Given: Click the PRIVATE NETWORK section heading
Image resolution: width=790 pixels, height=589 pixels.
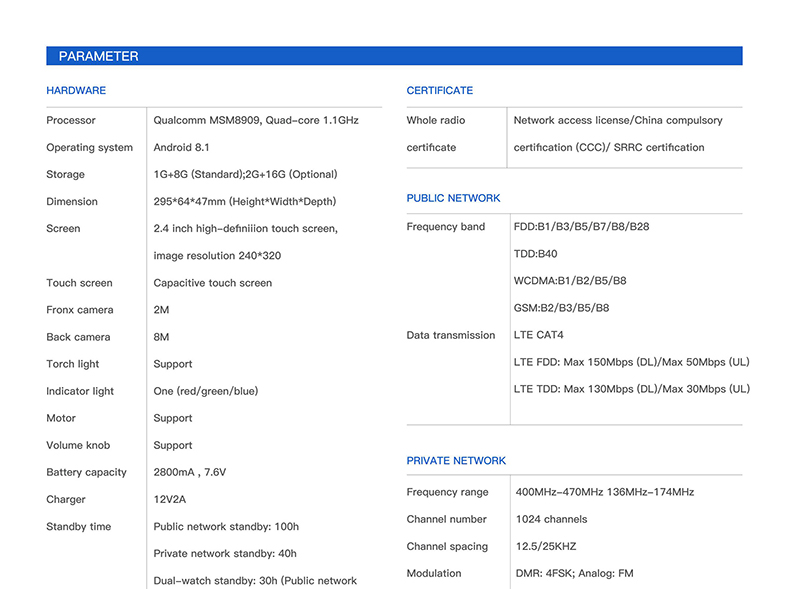Looking at the screenshot, I should click(456, 461).
